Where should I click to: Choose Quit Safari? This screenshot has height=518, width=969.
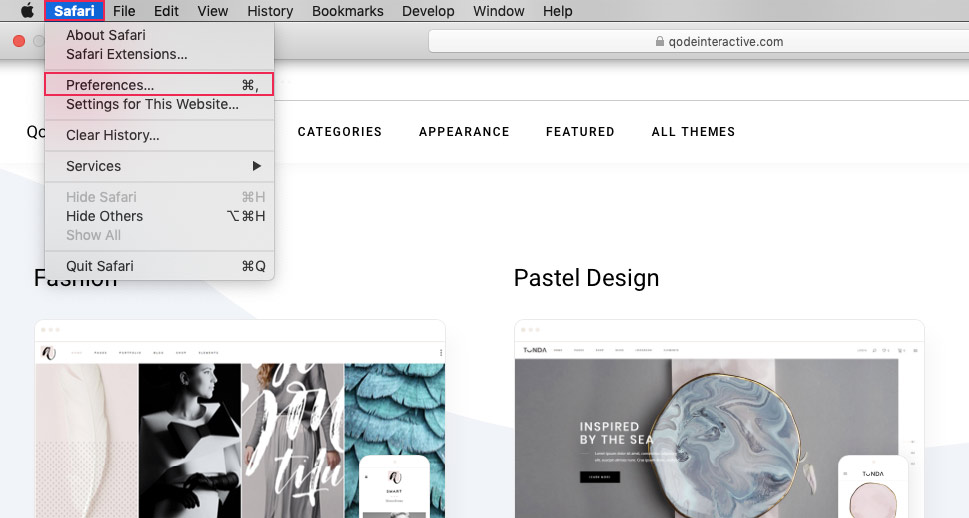click(159, 266)
